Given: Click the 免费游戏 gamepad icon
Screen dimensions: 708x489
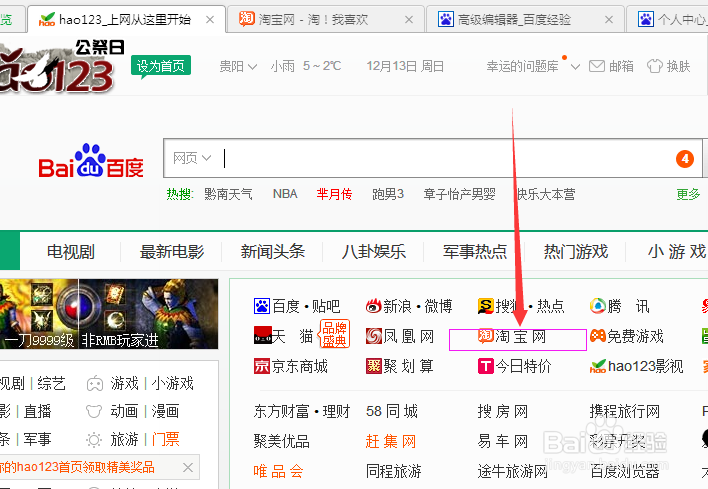Looking at the screenshot, I should 597,336.
